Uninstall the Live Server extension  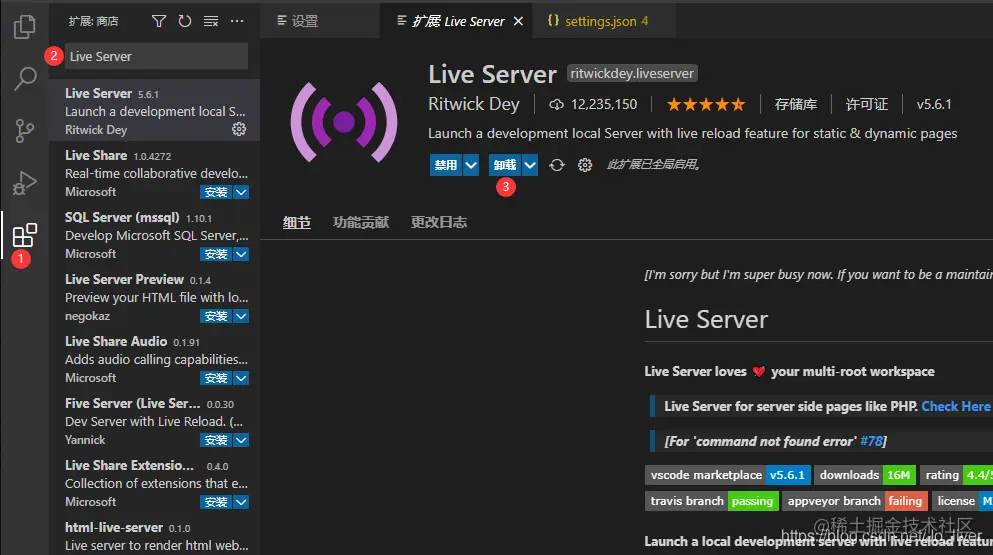coord(505,165)
